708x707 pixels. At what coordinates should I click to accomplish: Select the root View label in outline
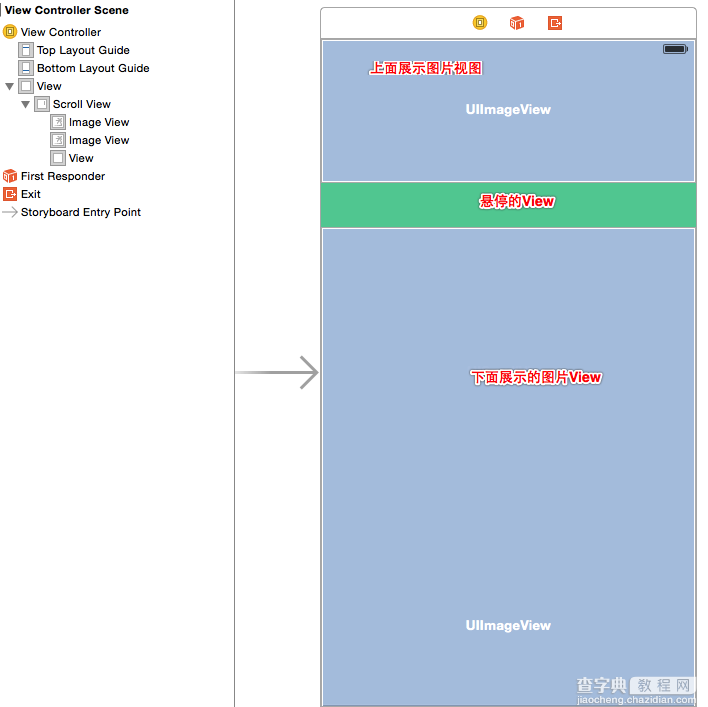coord(49,86)
